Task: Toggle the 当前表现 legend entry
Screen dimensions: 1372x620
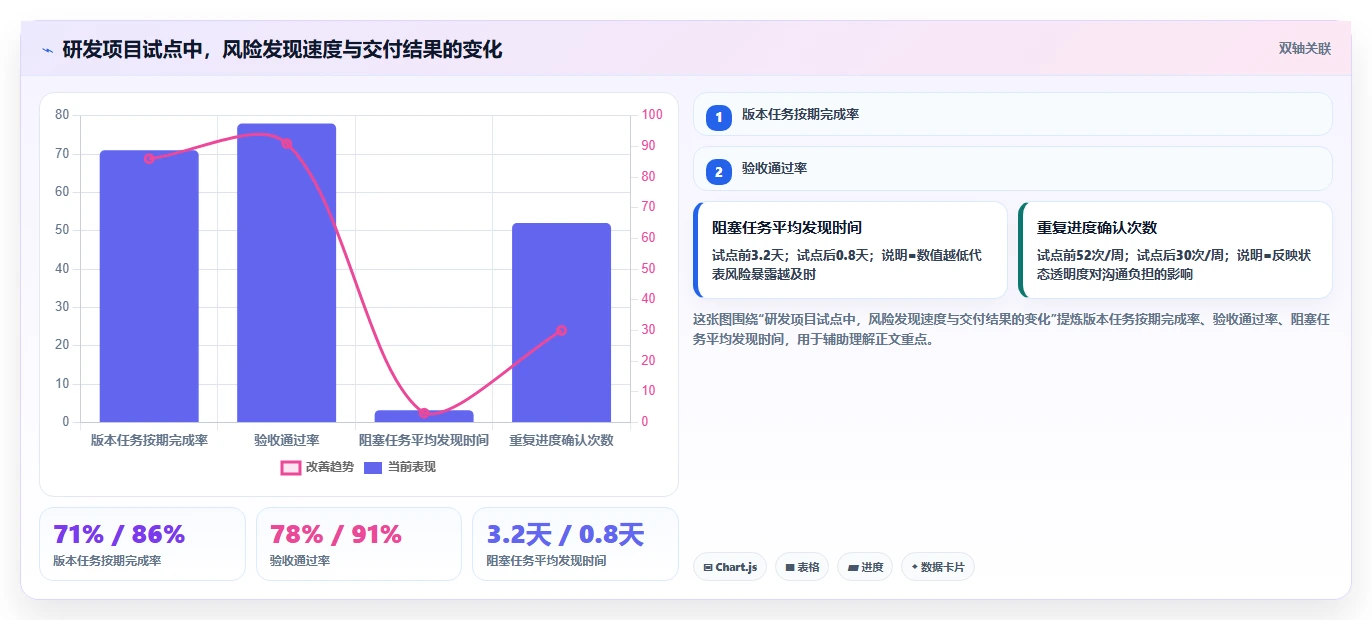Action: point(399,467)
